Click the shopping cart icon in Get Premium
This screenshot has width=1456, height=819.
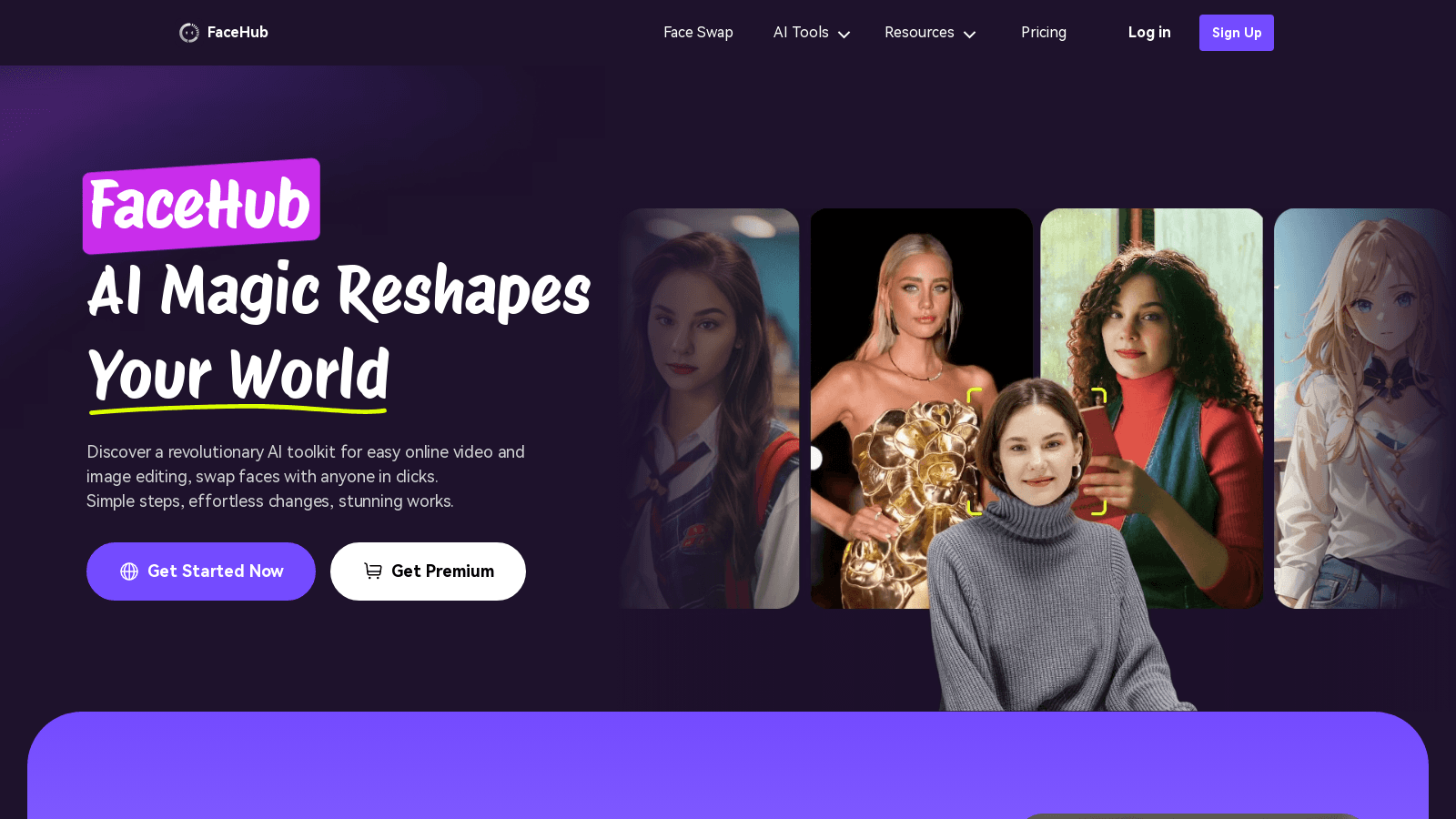pyautogui.click(x=373, y=571)
